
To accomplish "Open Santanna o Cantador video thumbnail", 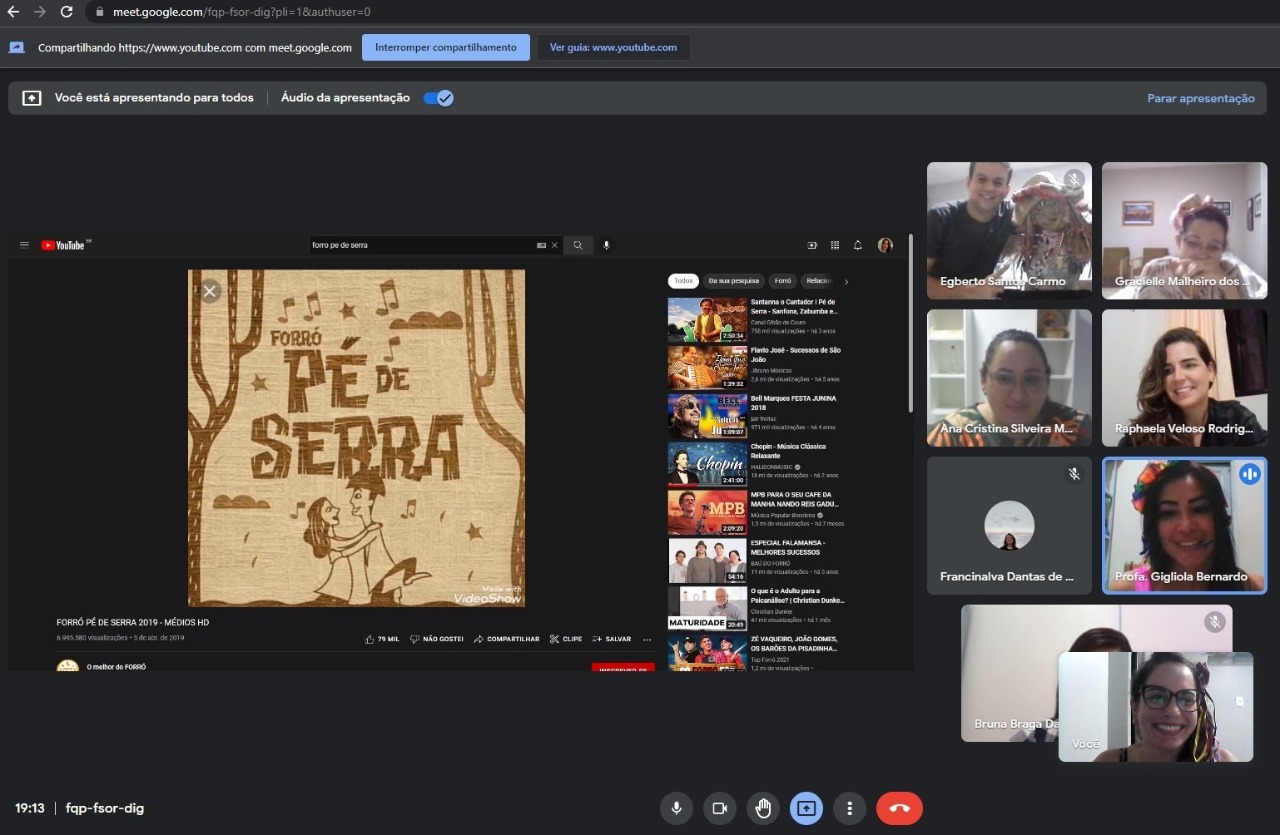I will 707,319.
